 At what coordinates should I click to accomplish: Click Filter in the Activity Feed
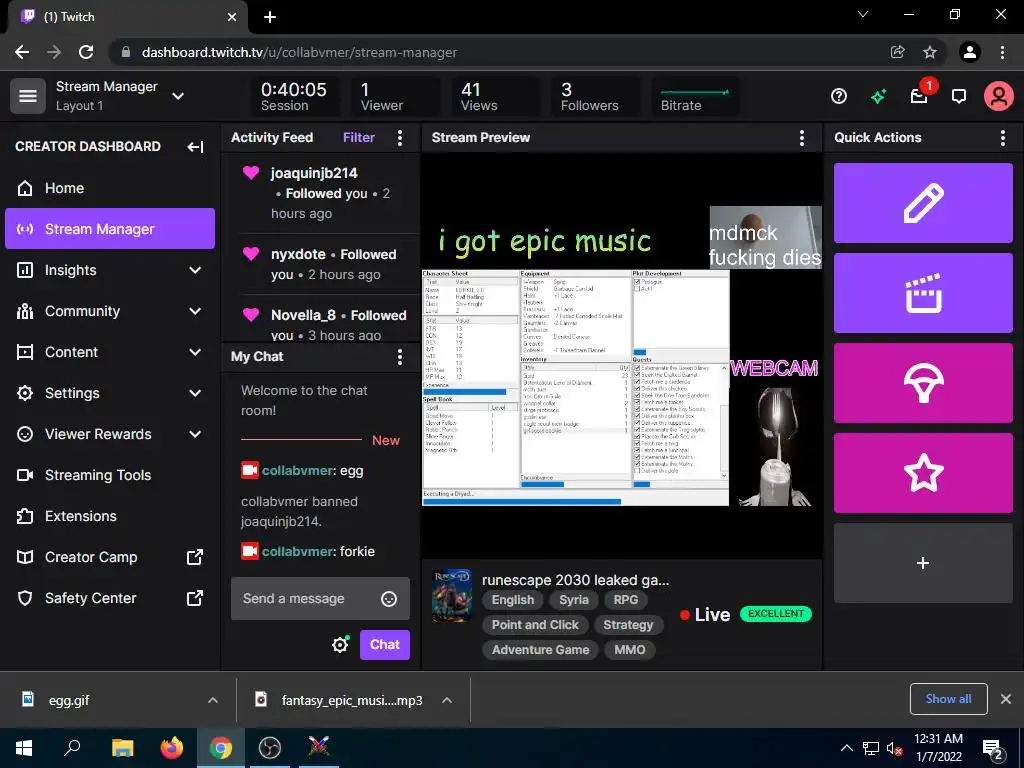pyautogui.click(x=359, y=137)
